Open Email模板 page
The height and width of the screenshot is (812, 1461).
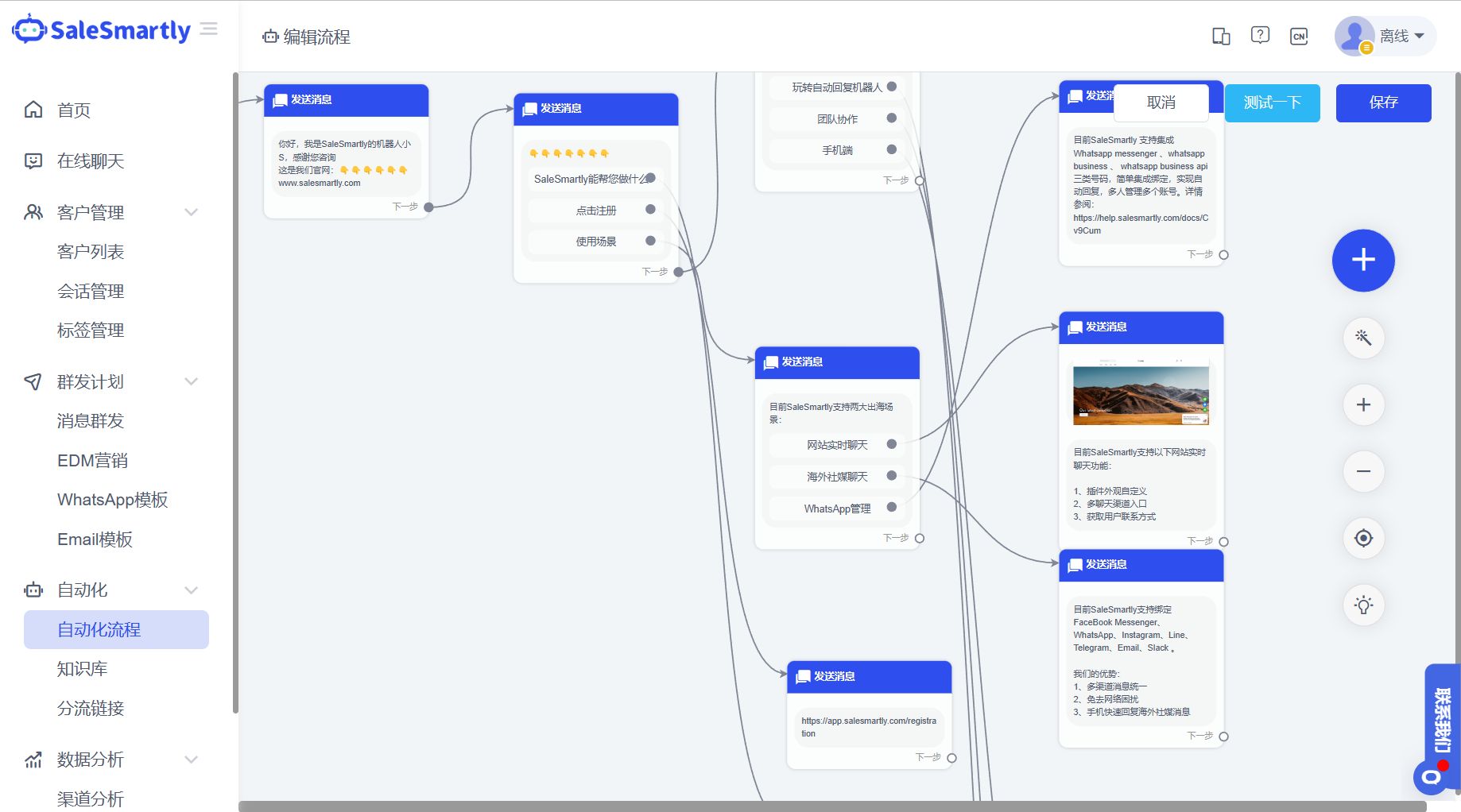[x=95, y=539]
